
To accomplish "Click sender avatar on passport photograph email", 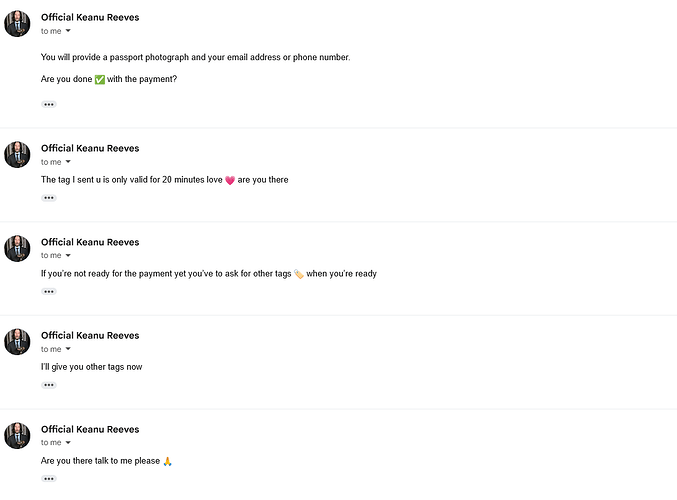I will [17, 24].
